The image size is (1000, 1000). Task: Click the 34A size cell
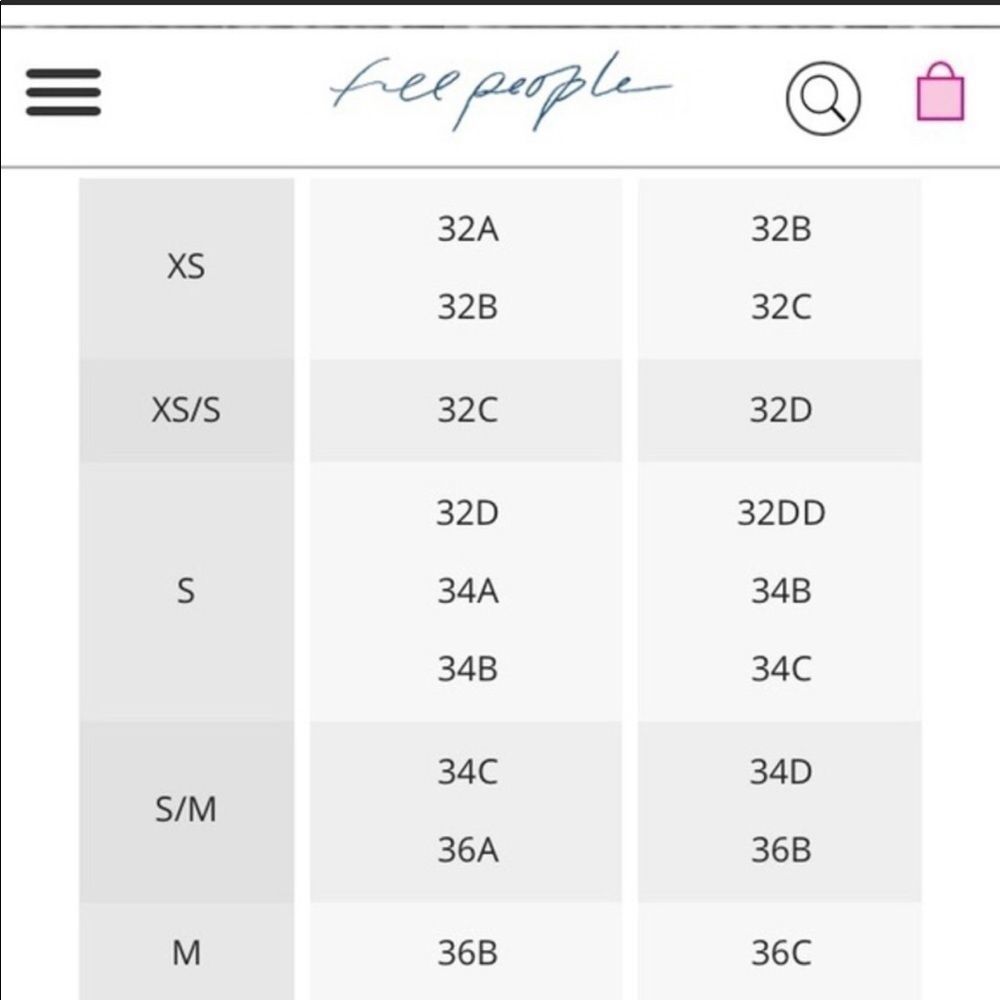click(467, 591)
